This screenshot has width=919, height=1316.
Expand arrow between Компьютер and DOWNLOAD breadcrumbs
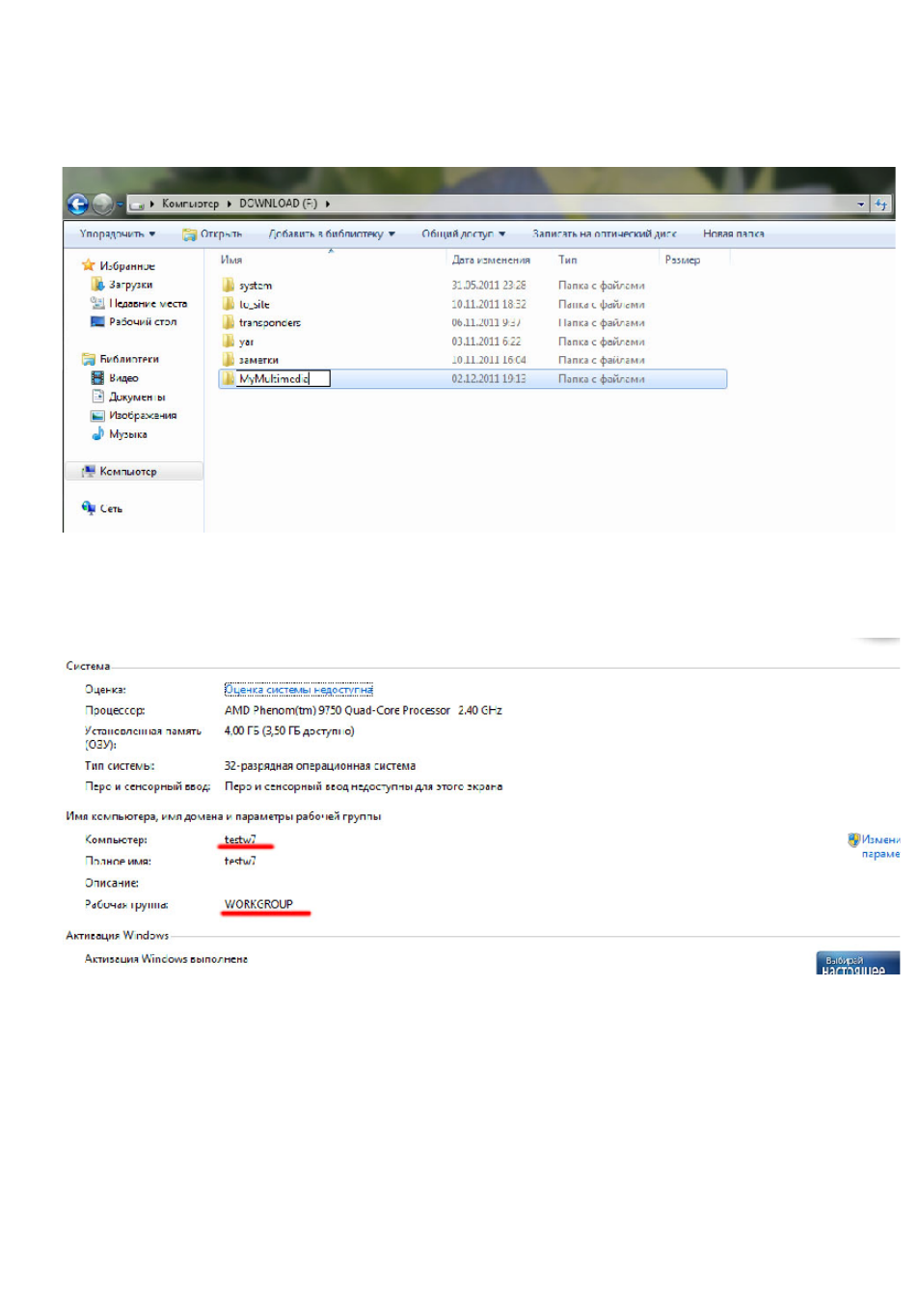[x=230, y=205]
